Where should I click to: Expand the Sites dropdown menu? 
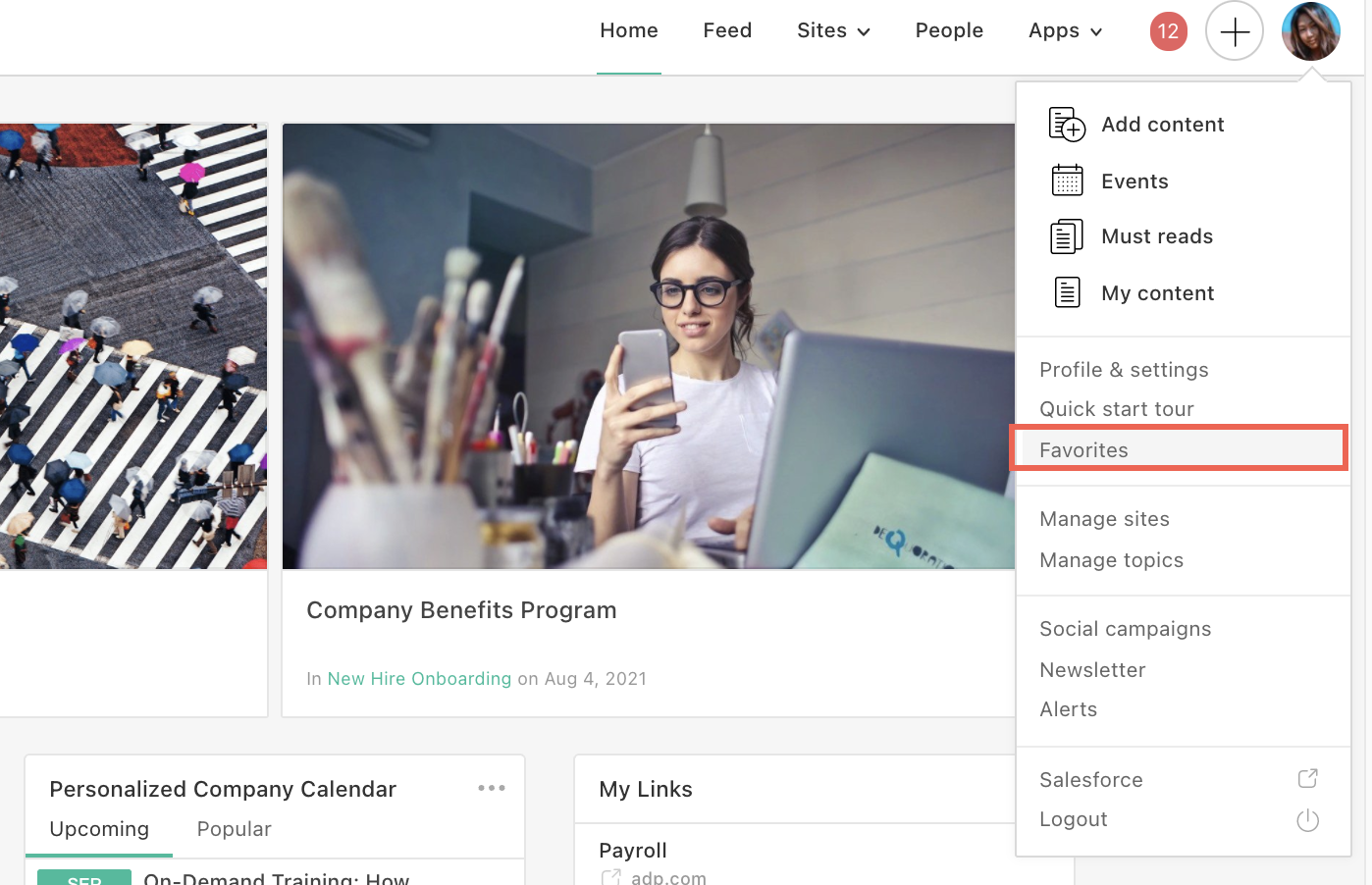pyautogui.click(x=833, y=31)
